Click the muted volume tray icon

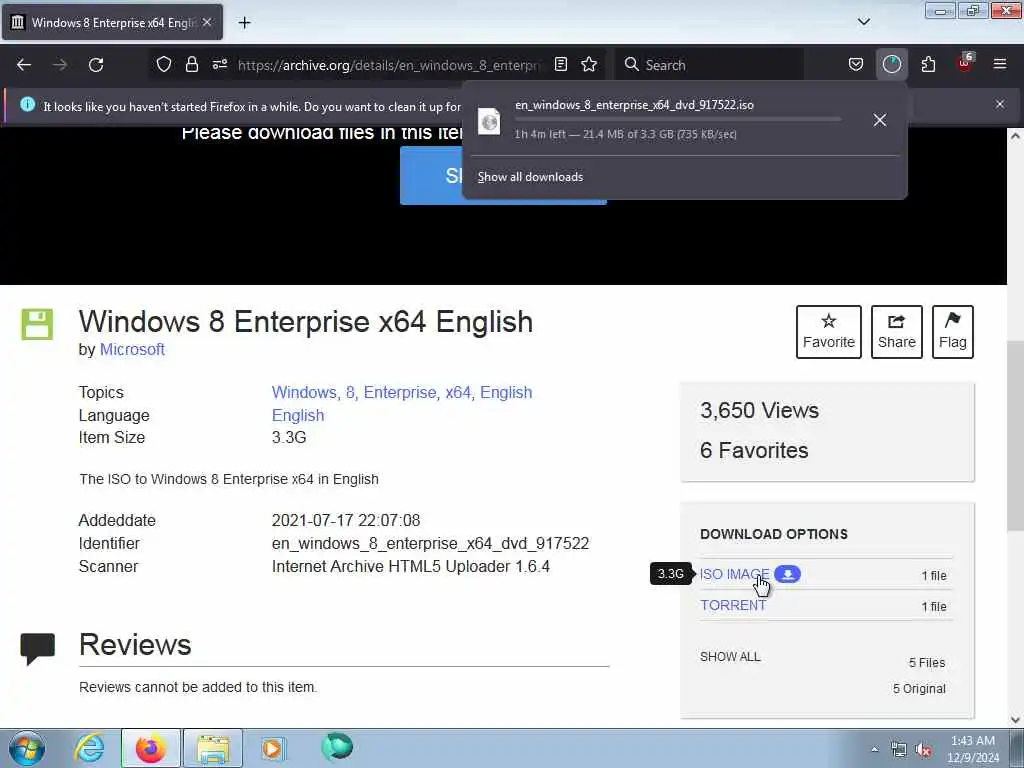[x=923, y=749]
